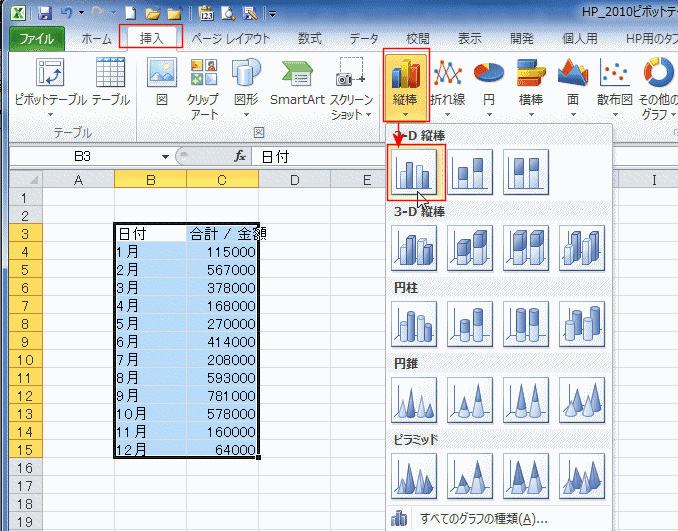Screen dimensions: 678x531
Task: Insert a picture using 図 icon
Action: point(161,86)
